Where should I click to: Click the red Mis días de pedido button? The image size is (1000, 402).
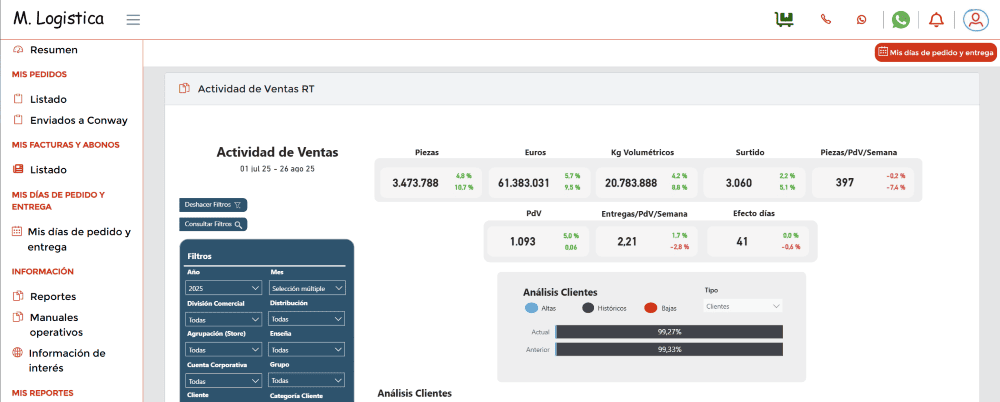pos(935,52)
